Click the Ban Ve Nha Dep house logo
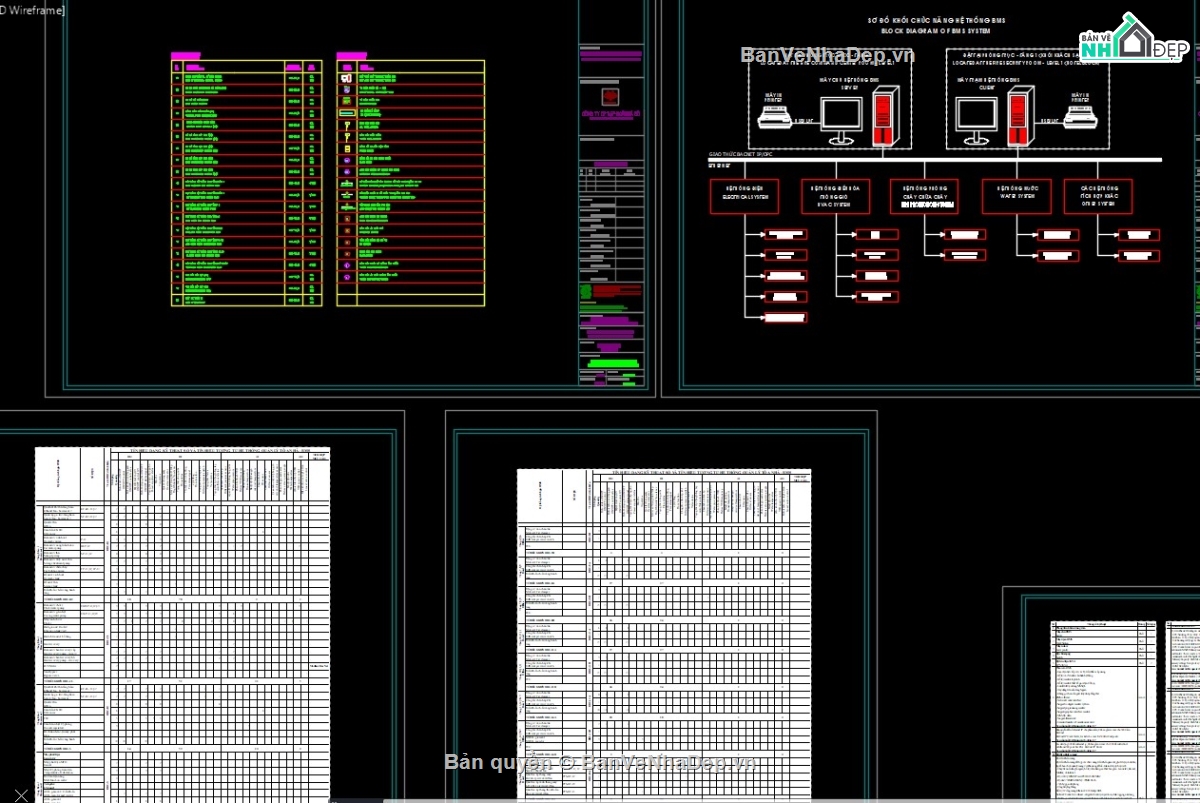Image resolution: width=1200 pixels, height=803 pixels. (1132, 40)
